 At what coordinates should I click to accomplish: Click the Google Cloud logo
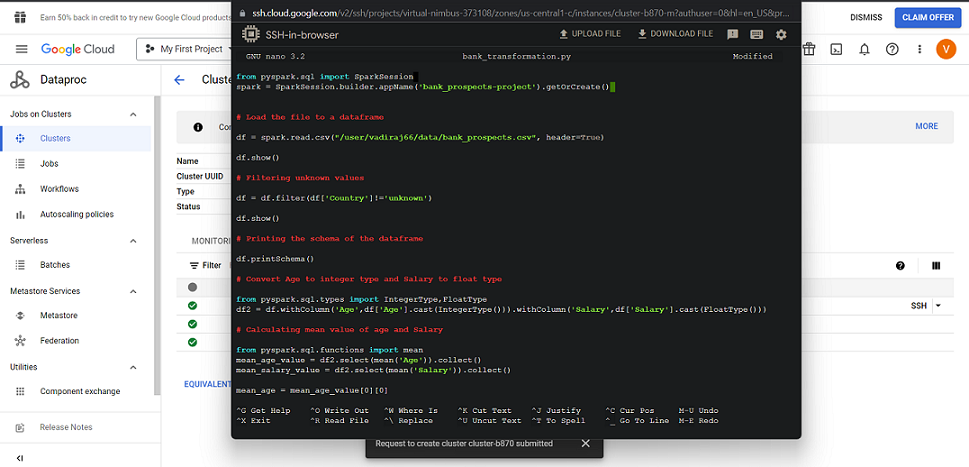[x=78, y=49]
